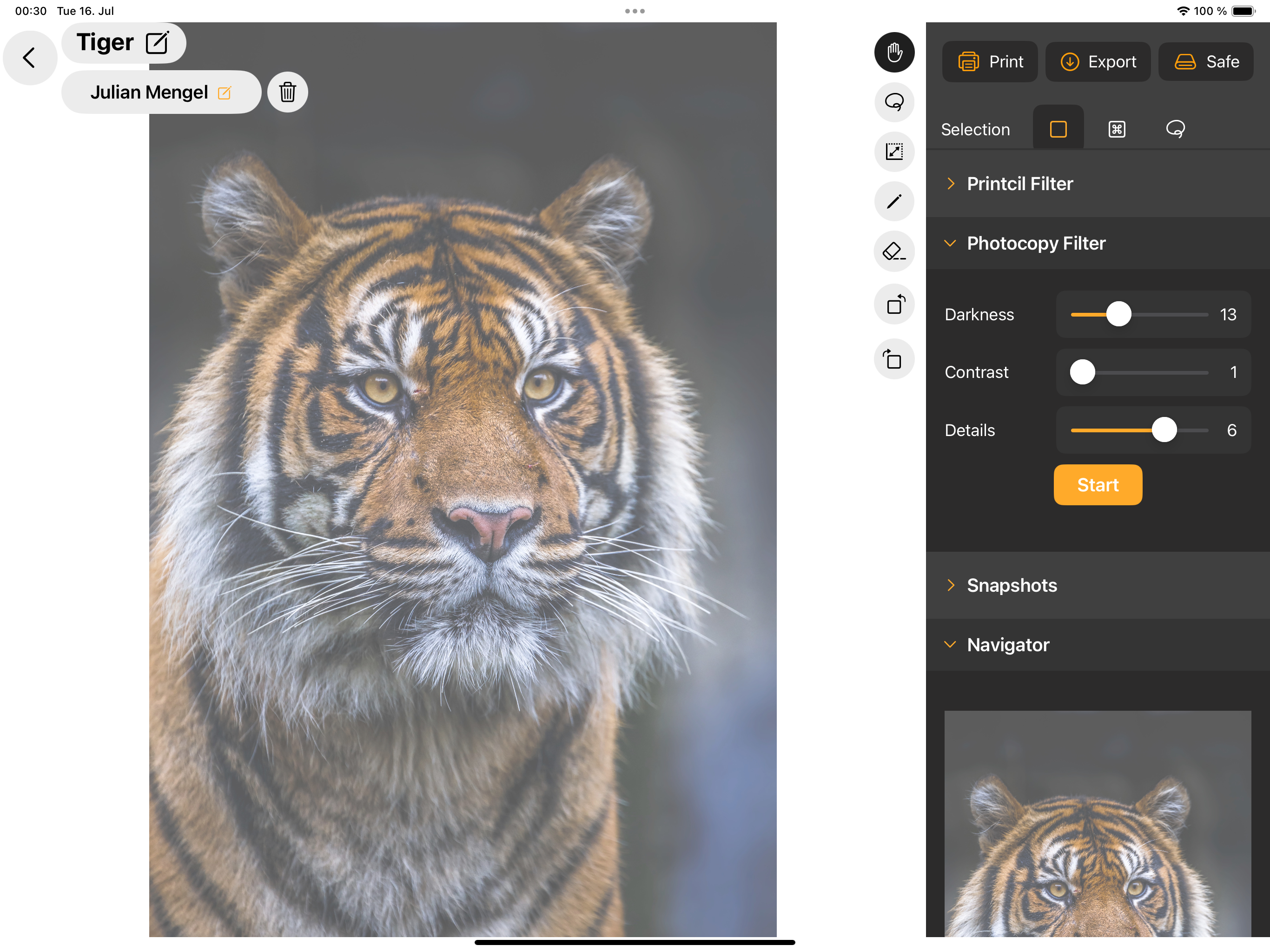1270x952 pixels.
Task: Choose rectangle selection mode
Action: click(x=1058, y=129)
